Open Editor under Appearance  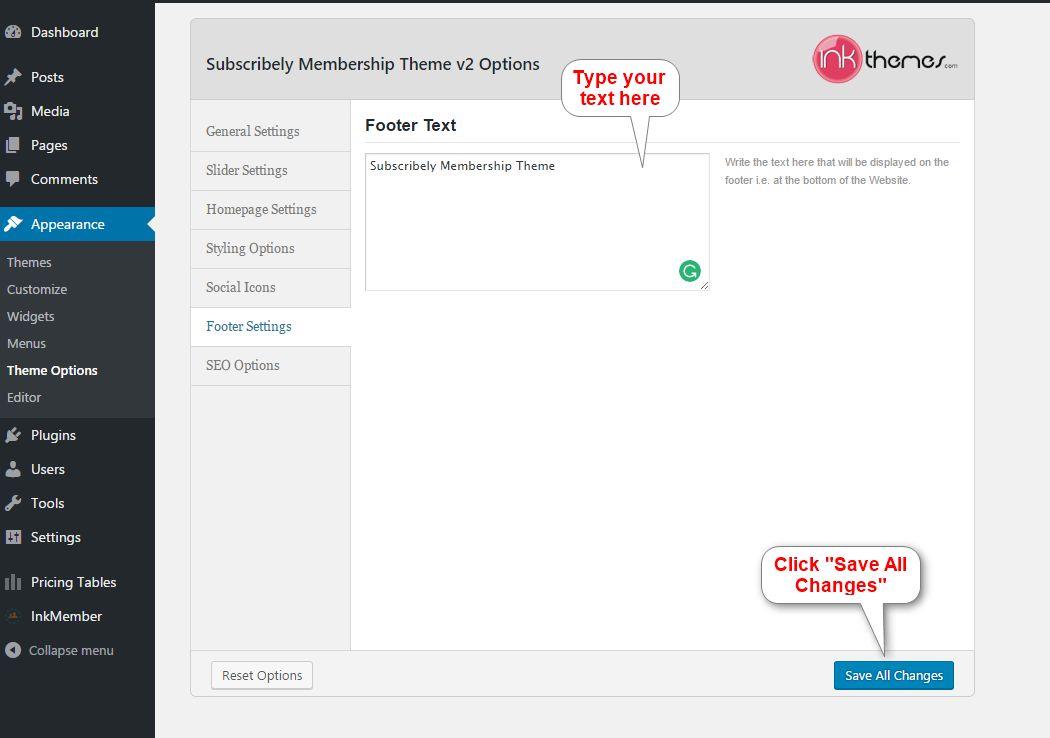24,397
